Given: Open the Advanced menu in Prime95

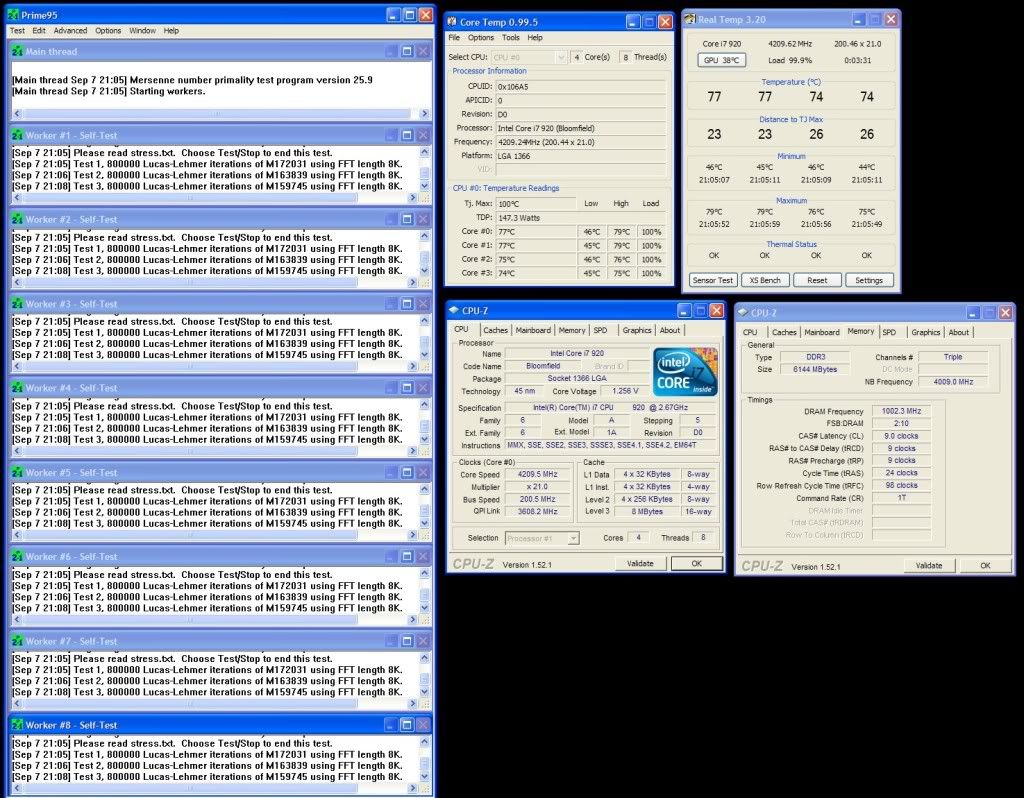Looking at the screenshot, I should 70,31.
